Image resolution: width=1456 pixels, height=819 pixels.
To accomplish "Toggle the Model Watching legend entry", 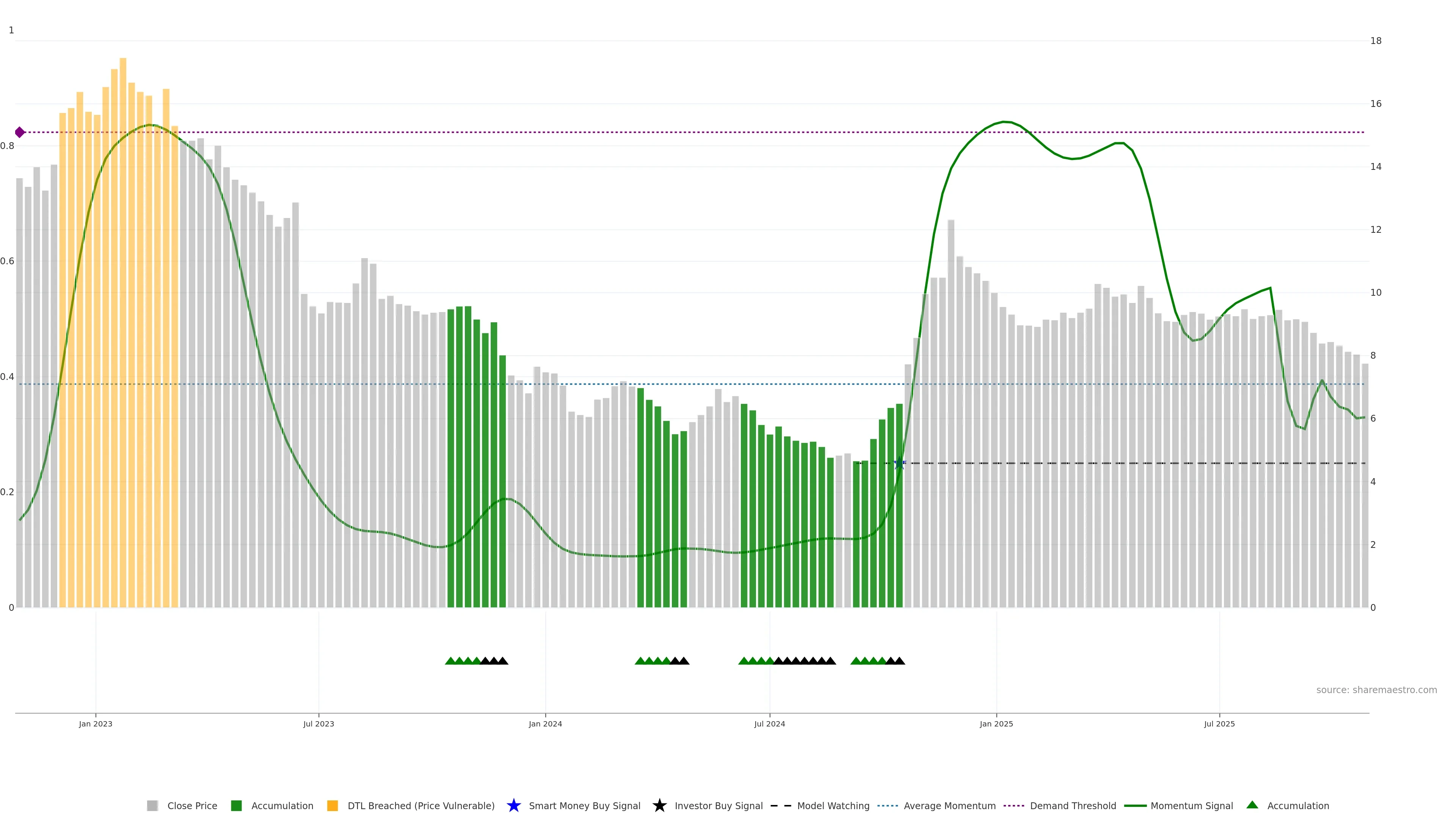I will pyautogui.click(x=833, y=806).
